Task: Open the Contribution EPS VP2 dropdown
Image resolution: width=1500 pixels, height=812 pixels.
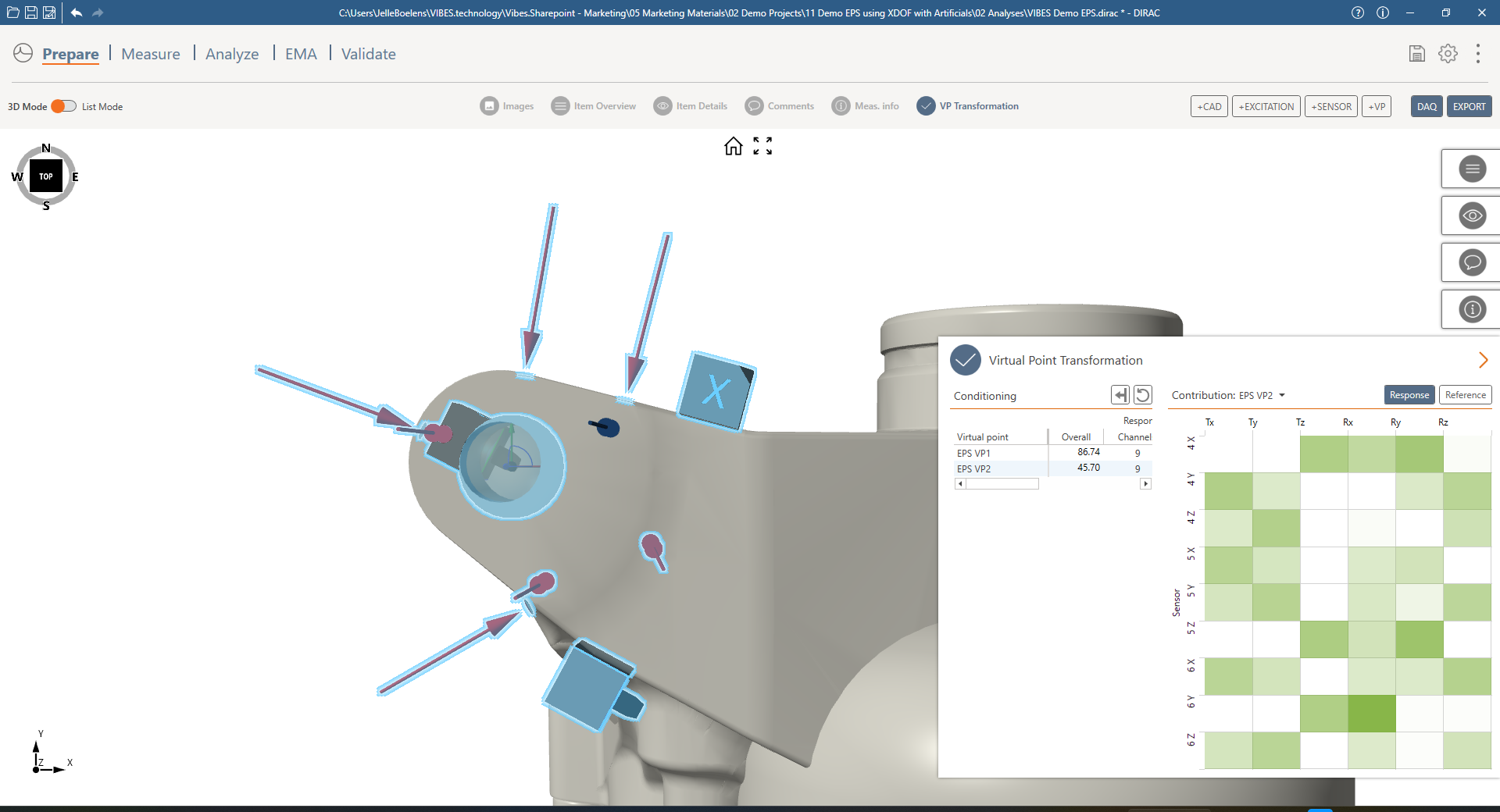Action: [1282, 396]
